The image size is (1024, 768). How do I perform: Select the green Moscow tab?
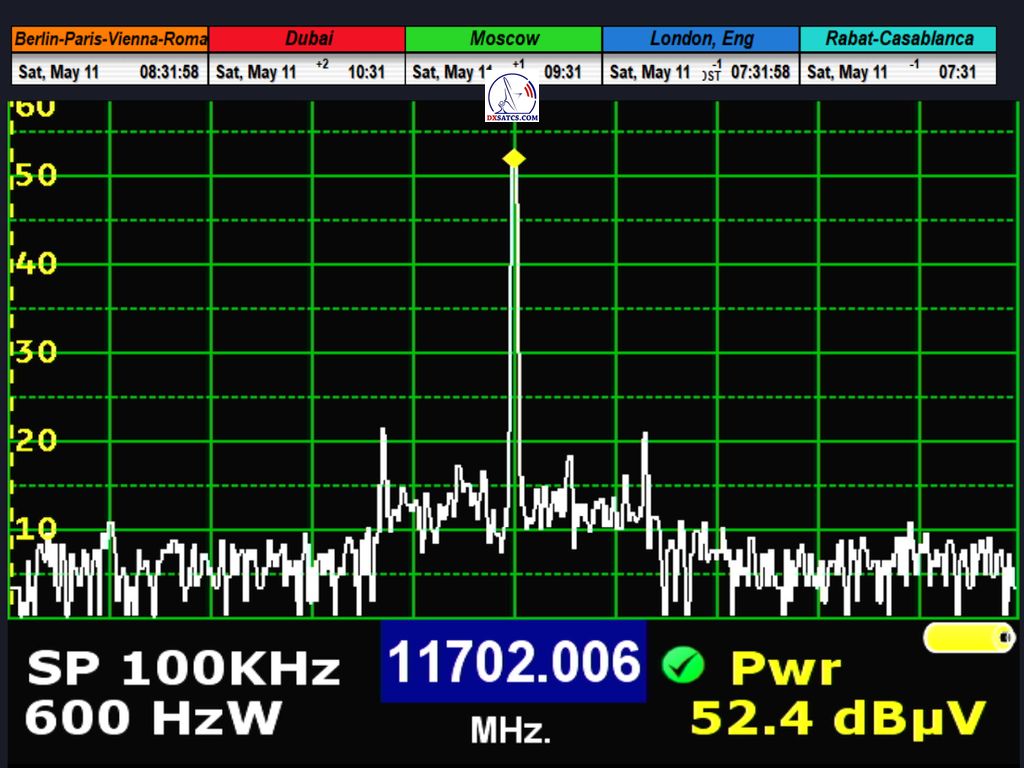tap(504, 39)
